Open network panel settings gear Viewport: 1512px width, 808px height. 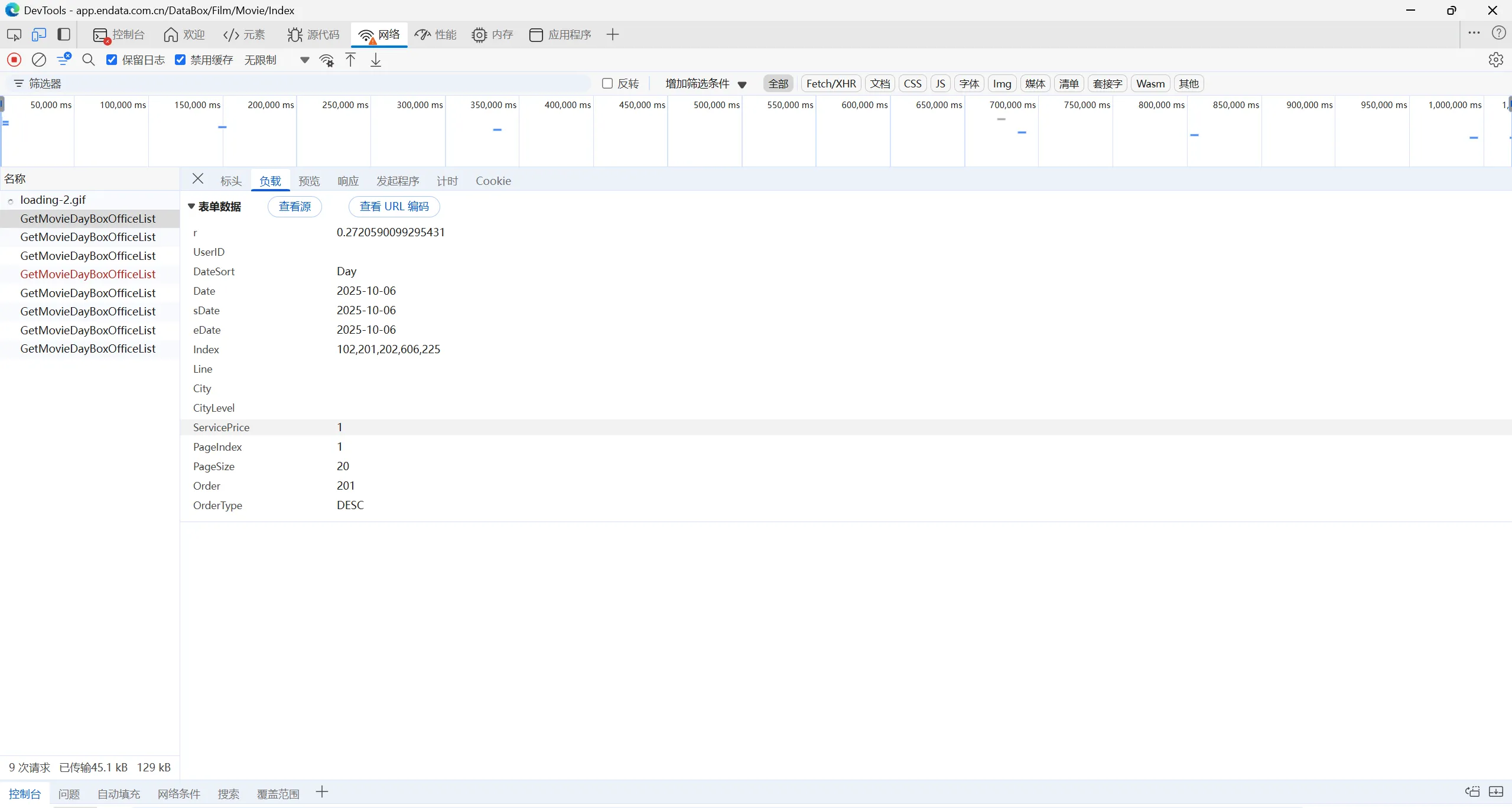[1495, 60]
